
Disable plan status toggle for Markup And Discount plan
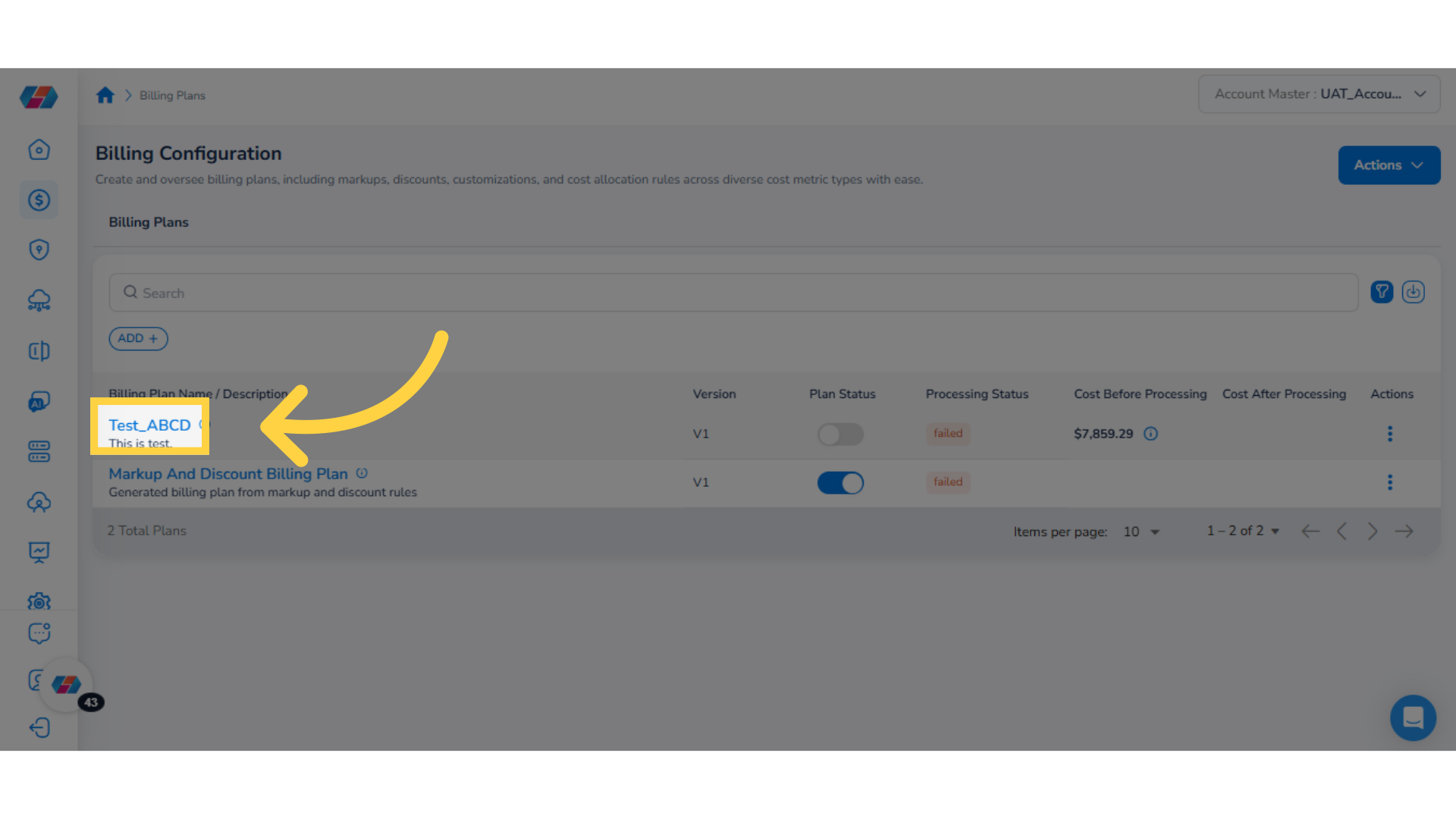840,482
